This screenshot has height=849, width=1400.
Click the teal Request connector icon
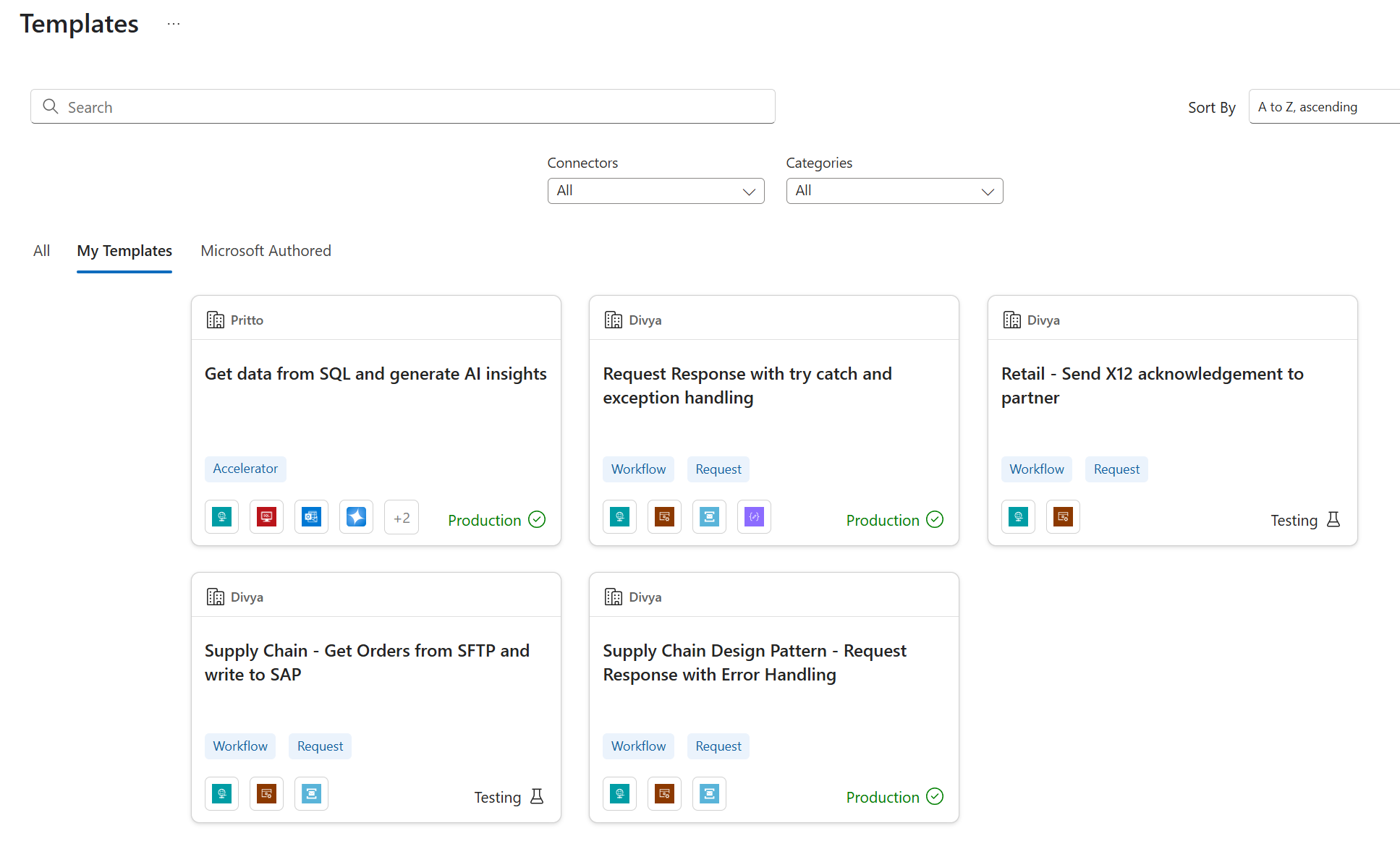pyautogui.click(x=619, y=516)
